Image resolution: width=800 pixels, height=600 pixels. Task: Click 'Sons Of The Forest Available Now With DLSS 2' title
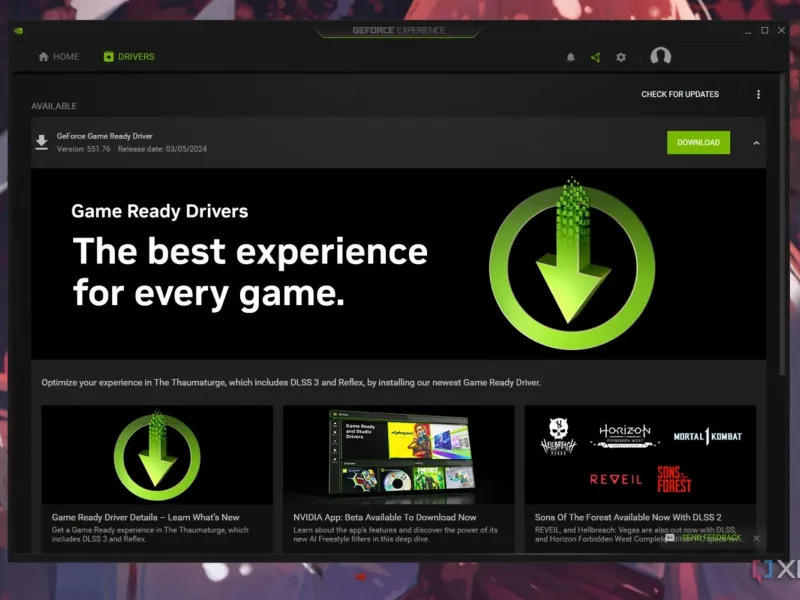[x=628, y=517]
